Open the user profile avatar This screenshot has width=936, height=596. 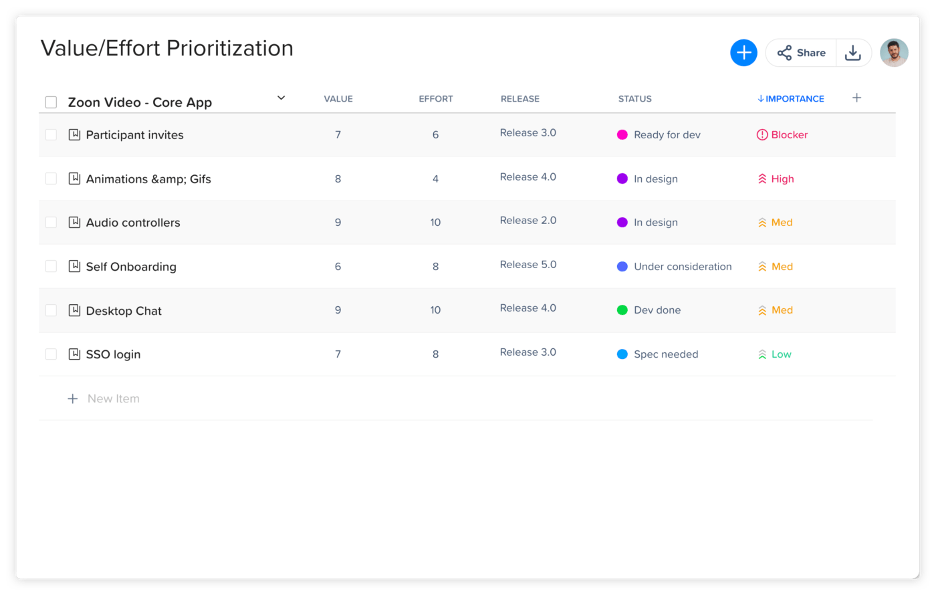893,53
